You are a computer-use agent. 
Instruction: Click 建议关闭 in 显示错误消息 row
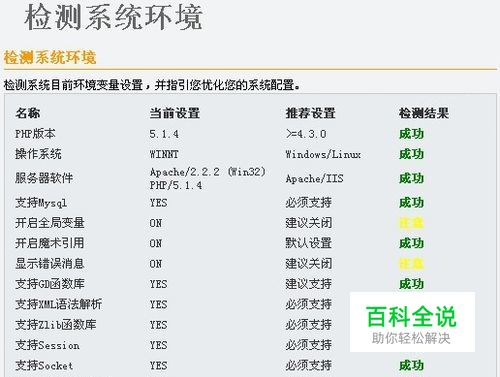tap(309, 264)
